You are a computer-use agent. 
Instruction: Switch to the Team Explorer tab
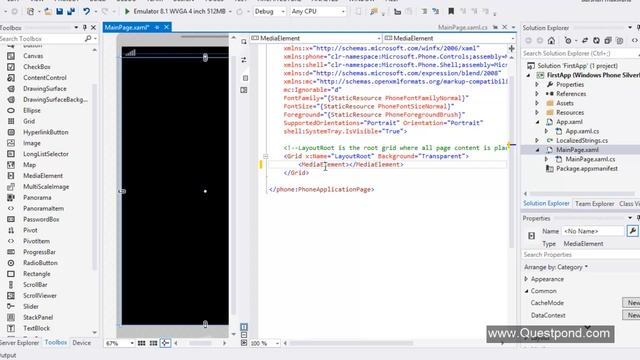tap(594, 204)
